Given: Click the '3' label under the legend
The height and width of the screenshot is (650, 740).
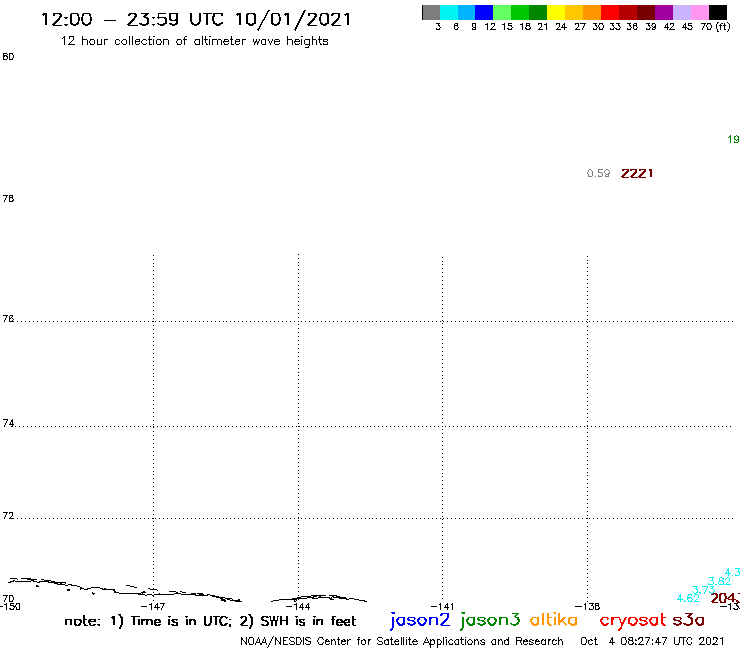Looking at the screenshot, I should click(438, 27).
